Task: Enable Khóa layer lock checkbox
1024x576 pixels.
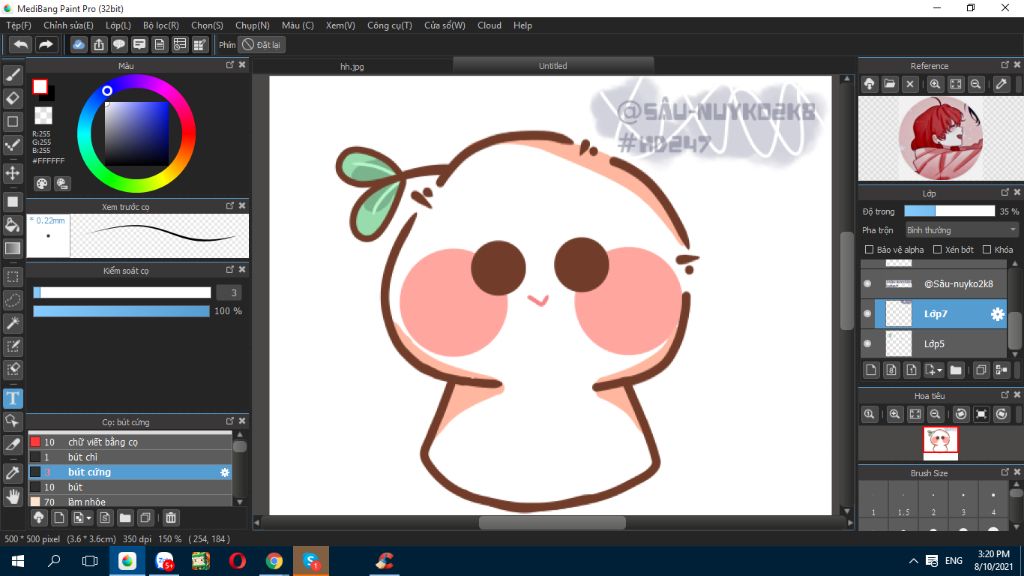Action: [x=987, y=249]
